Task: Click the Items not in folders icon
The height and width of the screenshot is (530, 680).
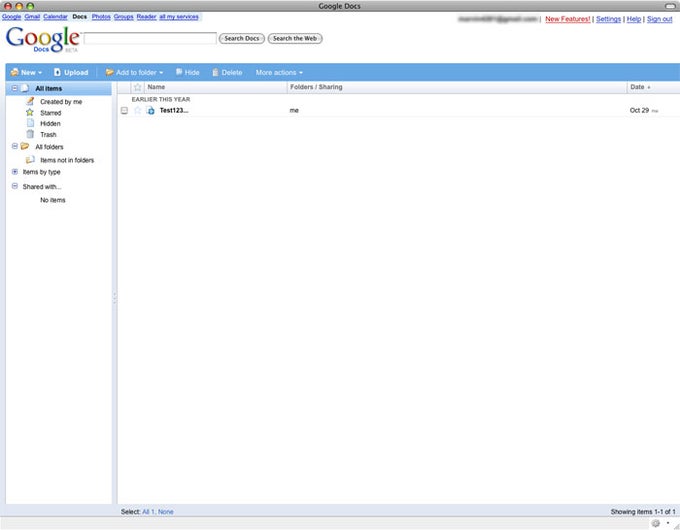Action: [30, 160]
